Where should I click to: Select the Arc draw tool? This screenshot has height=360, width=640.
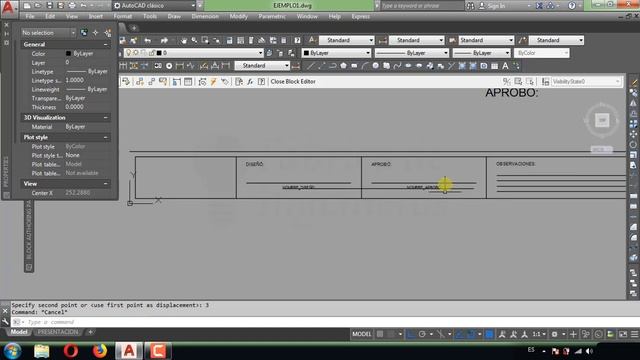click(x=364, y=66)
